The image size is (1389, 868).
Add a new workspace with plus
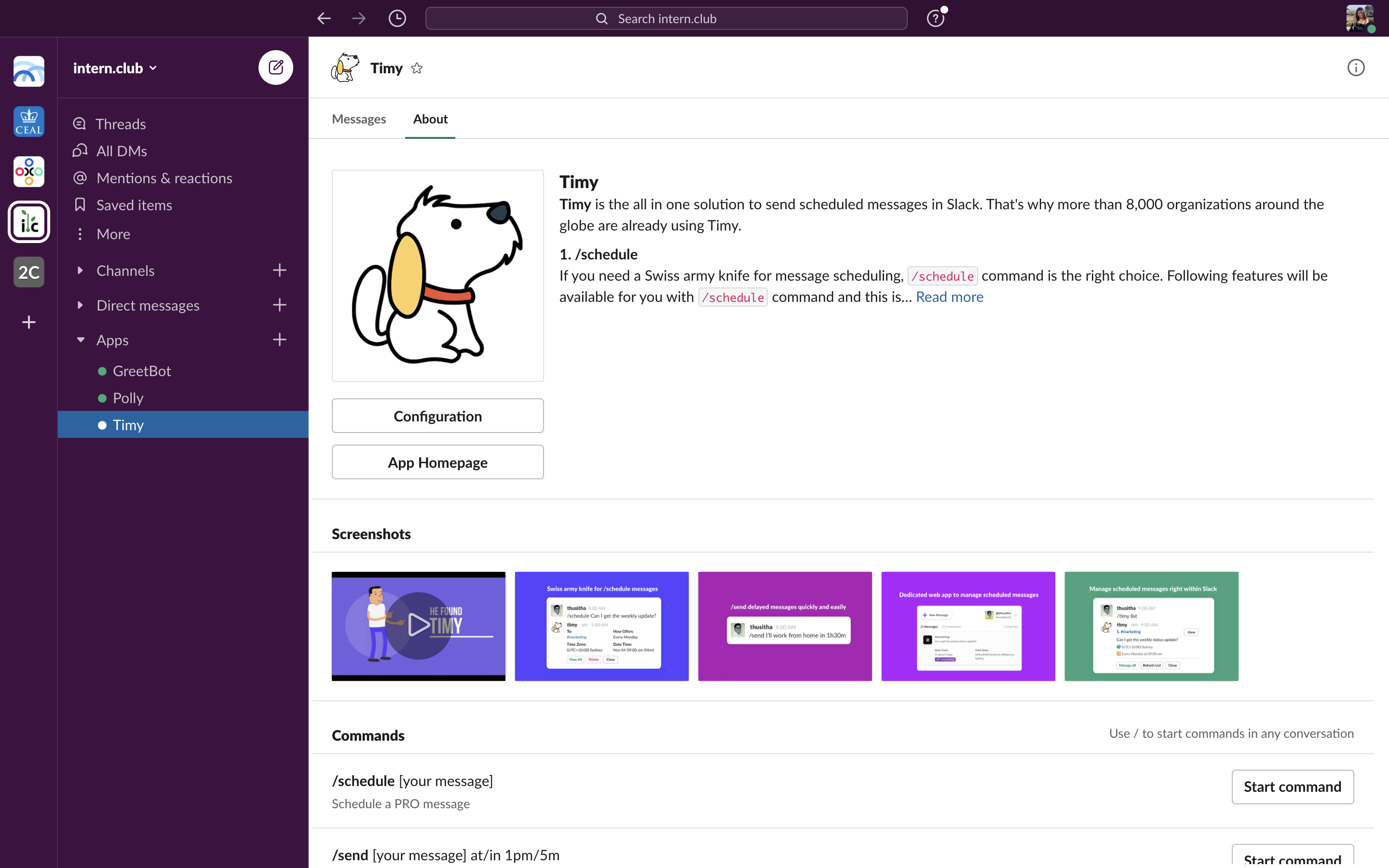tap(29, 322)
